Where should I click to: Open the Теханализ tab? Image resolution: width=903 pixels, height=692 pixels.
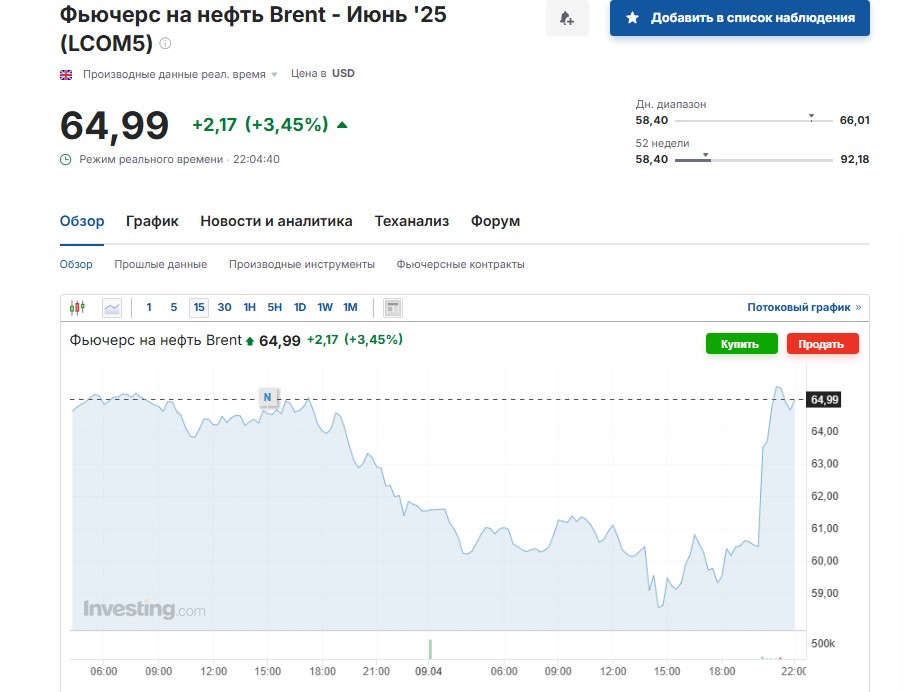pos(412,221)
